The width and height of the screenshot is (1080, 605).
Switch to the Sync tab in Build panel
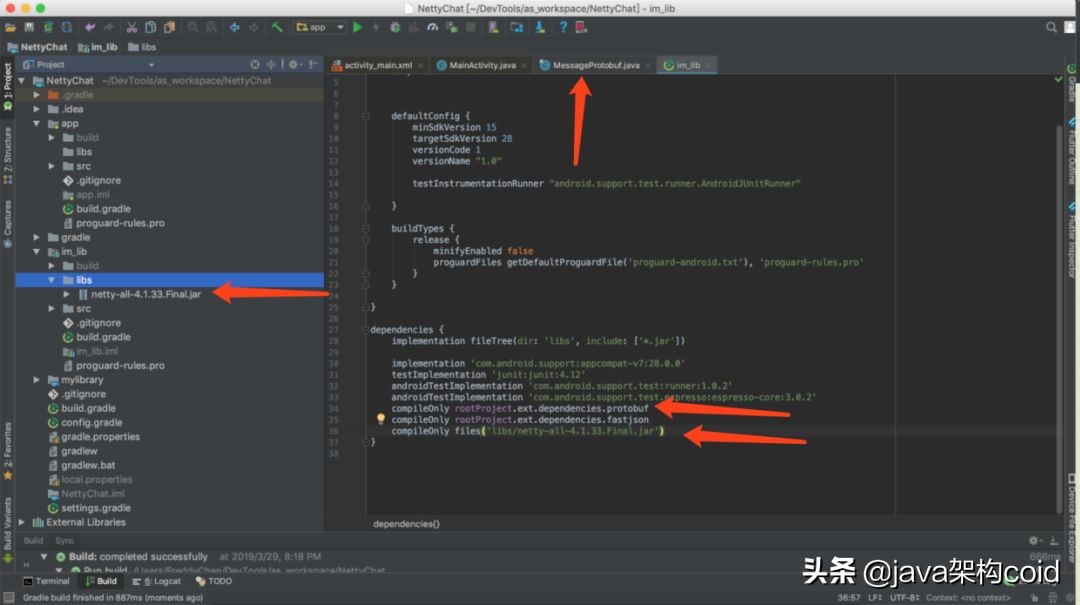click(64, 541)
